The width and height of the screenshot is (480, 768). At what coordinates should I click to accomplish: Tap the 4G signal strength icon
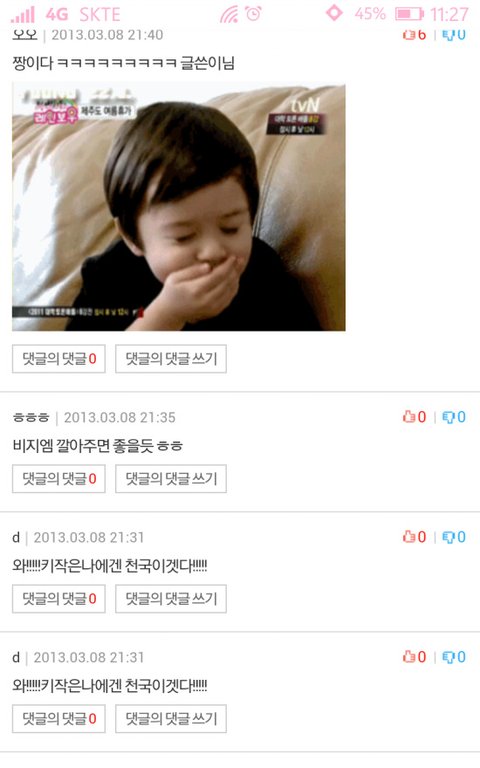coord(23,14)
